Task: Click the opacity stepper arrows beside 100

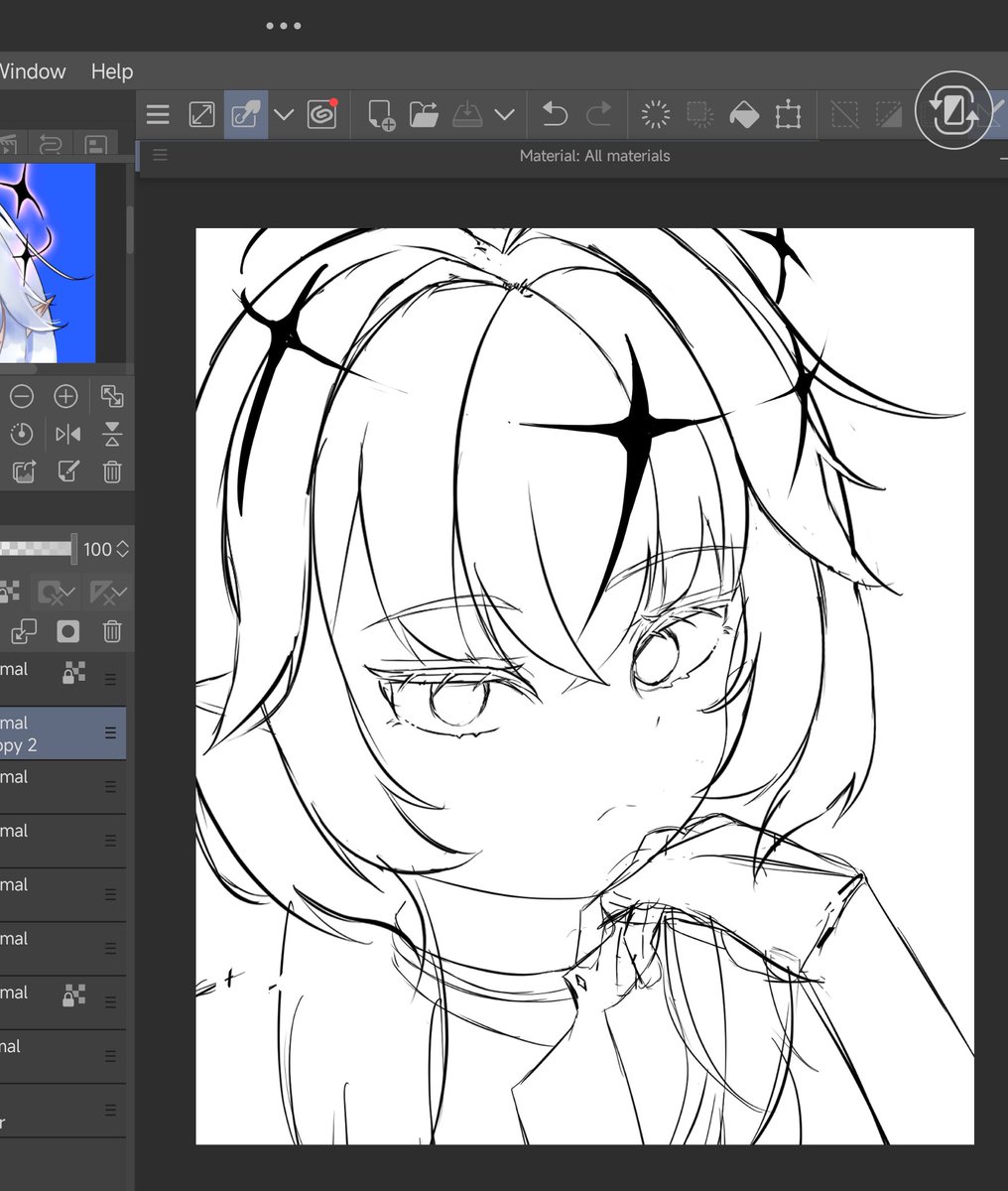Action: 123,549
